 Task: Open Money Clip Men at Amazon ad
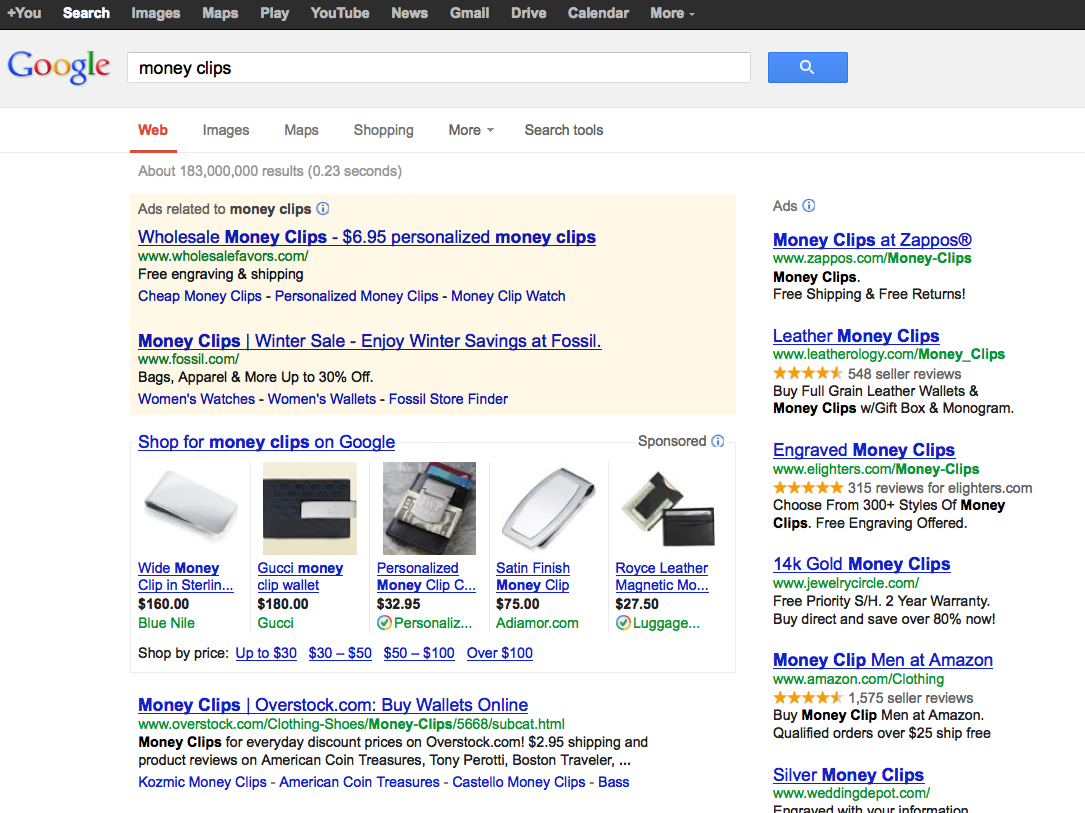click(882, 660)
